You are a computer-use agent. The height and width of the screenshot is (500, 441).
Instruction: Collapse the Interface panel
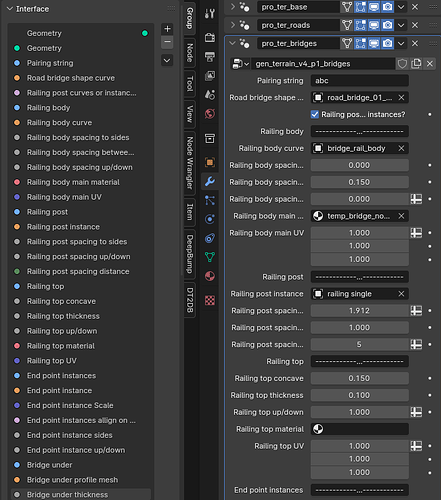pyautogui.click(x=10, y=9)
